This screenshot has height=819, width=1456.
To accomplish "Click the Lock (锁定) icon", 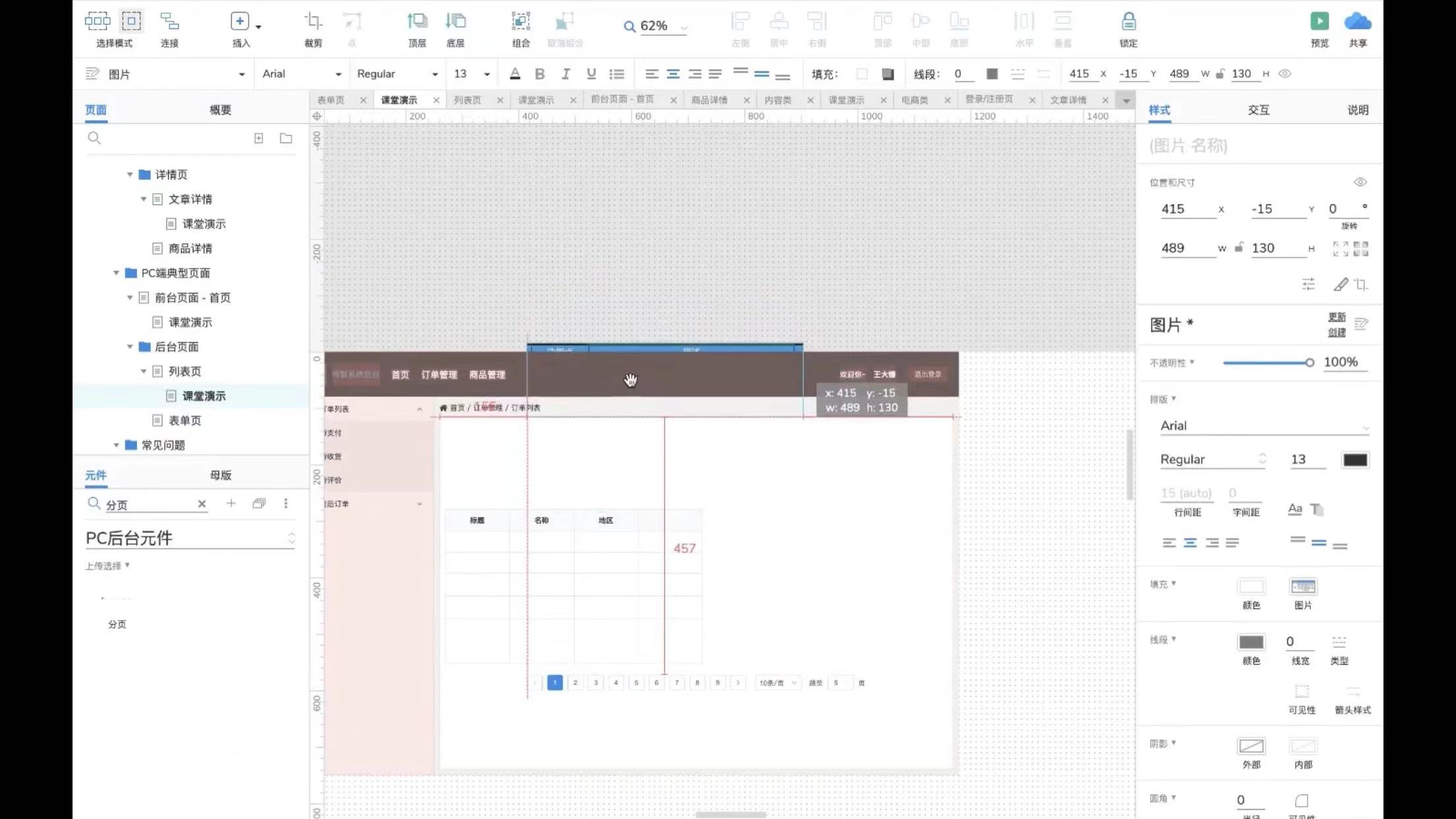I will point(1128,22).
